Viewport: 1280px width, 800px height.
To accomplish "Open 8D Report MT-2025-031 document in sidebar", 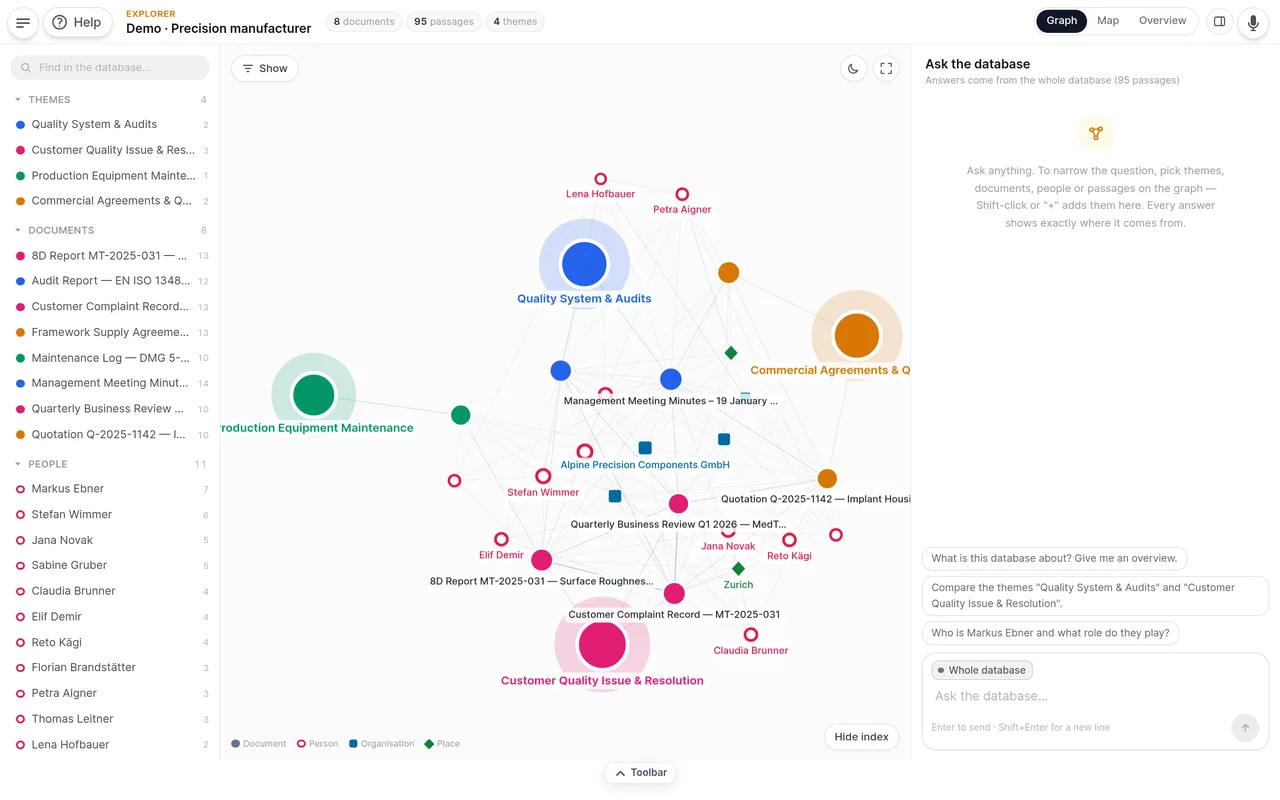I will pyautogui.click(x=110, y=256).
